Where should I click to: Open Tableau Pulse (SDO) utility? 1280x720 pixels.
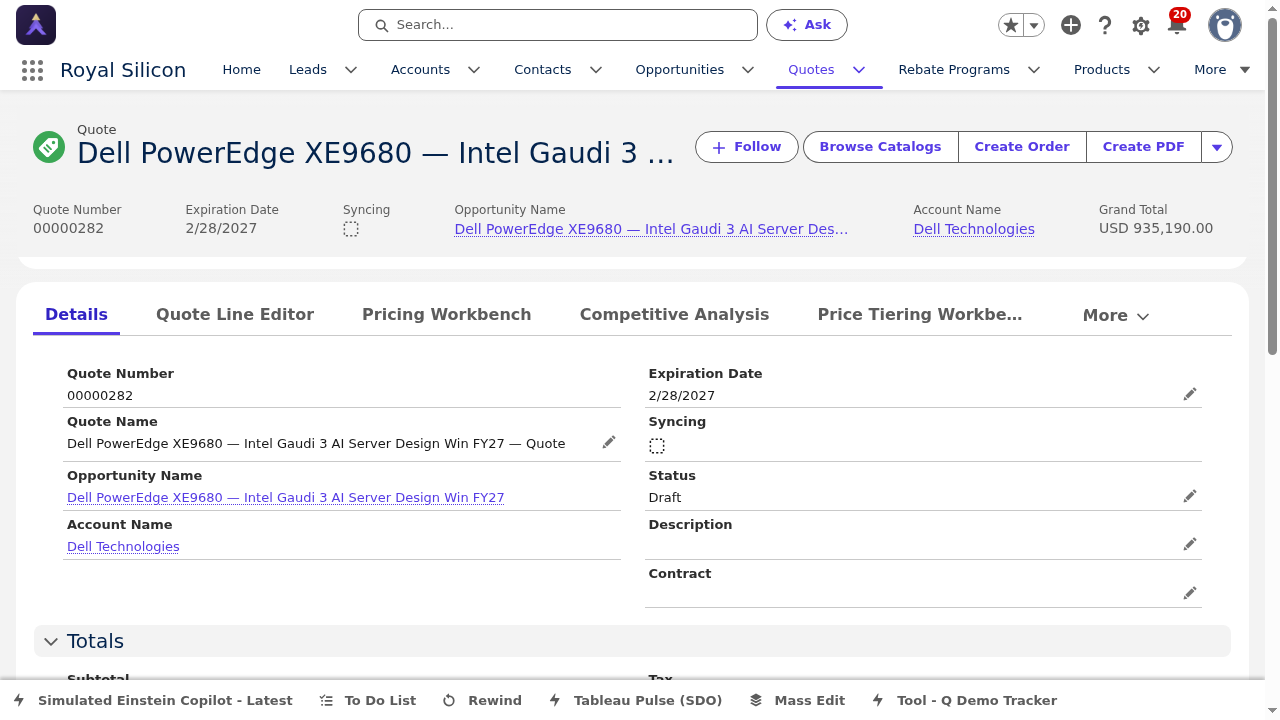(635, 700)
